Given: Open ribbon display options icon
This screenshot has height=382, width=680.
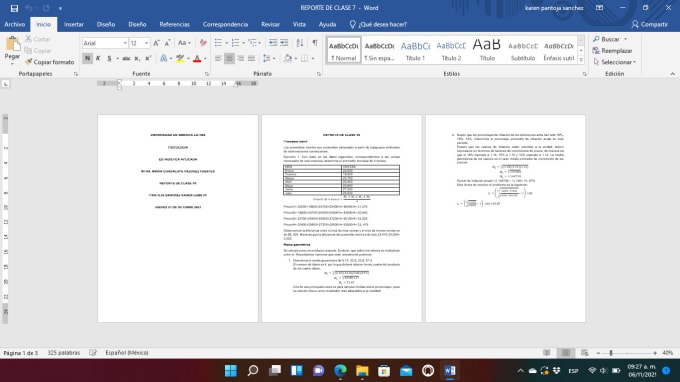Looking at the screenshot, I should [x=600, y=8].
